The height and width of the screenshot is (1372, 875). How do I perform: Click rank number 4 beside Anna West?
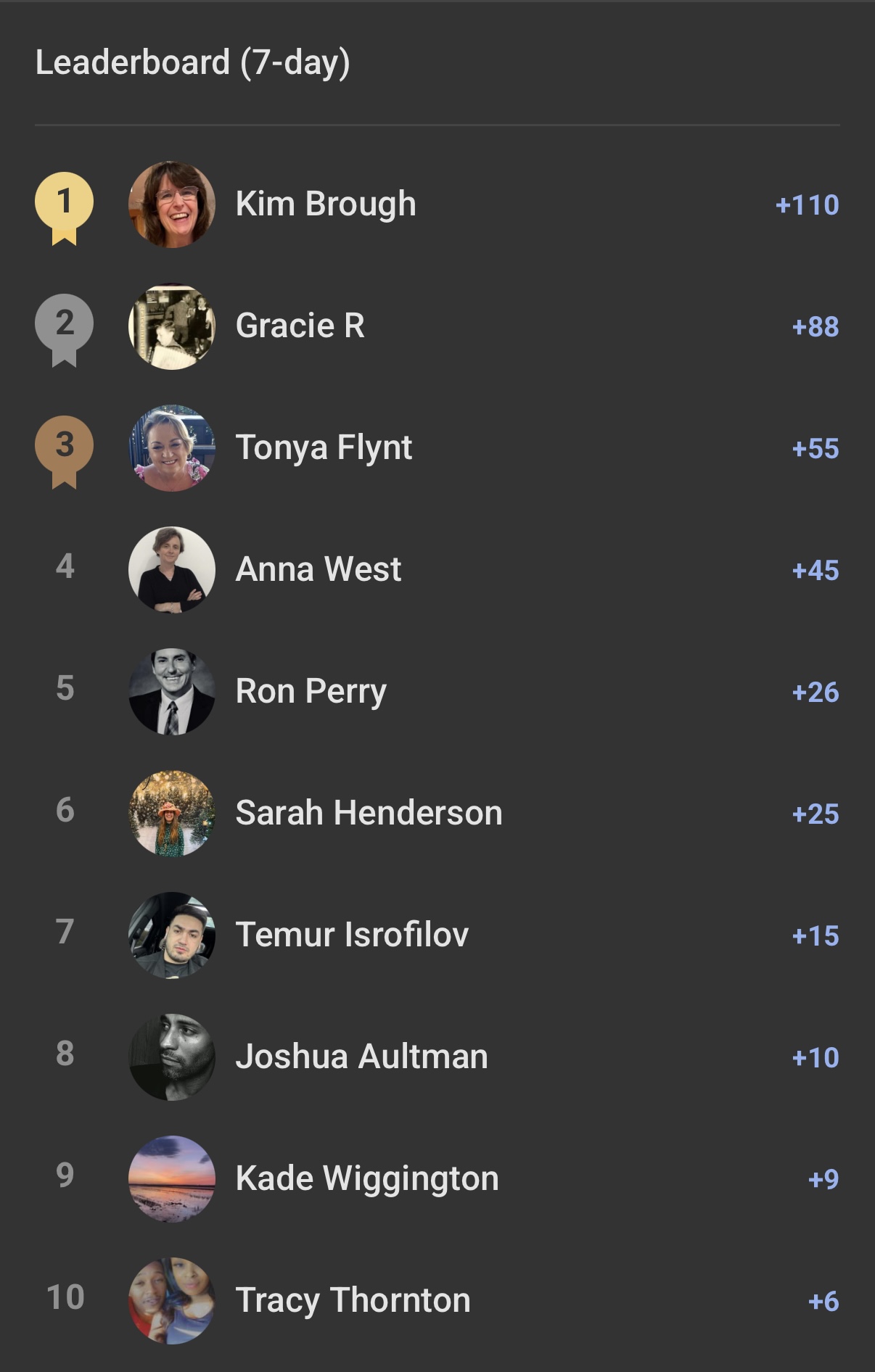(x=64, y=569)
